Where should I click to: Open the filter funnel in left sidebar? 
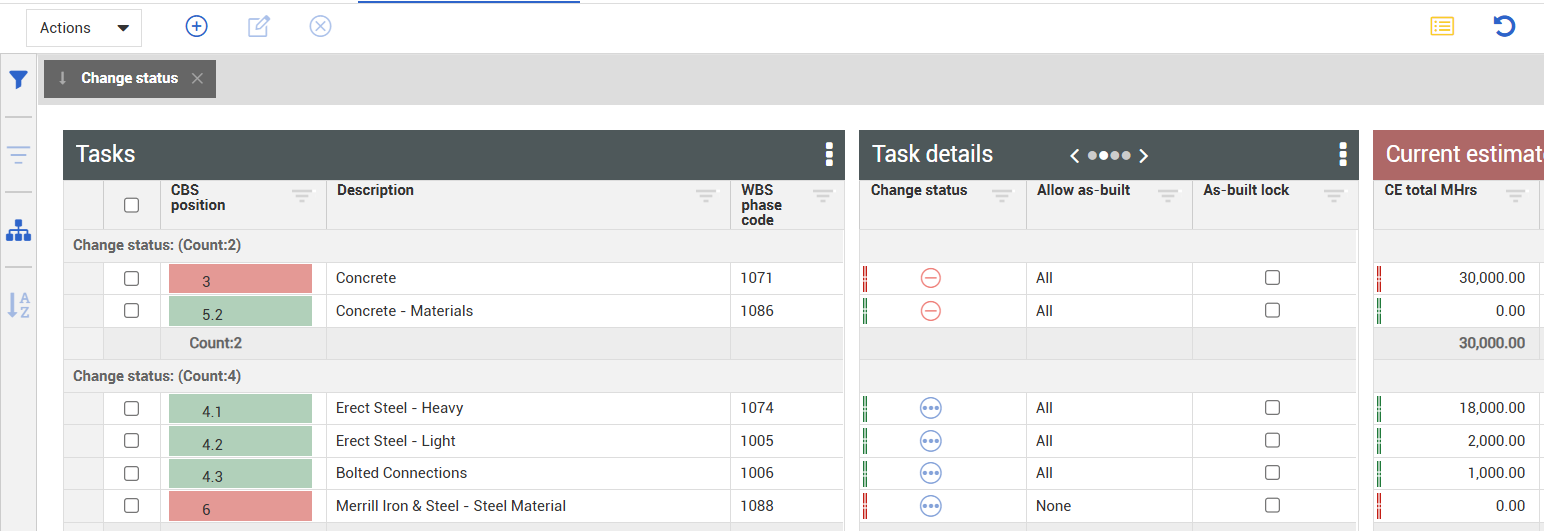(18, 80)
